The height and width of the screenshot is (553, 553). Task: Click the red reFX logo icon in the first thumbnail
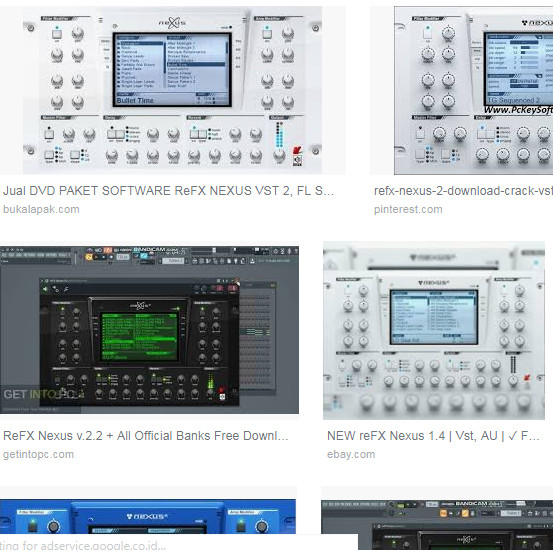(x=297, y=151)
